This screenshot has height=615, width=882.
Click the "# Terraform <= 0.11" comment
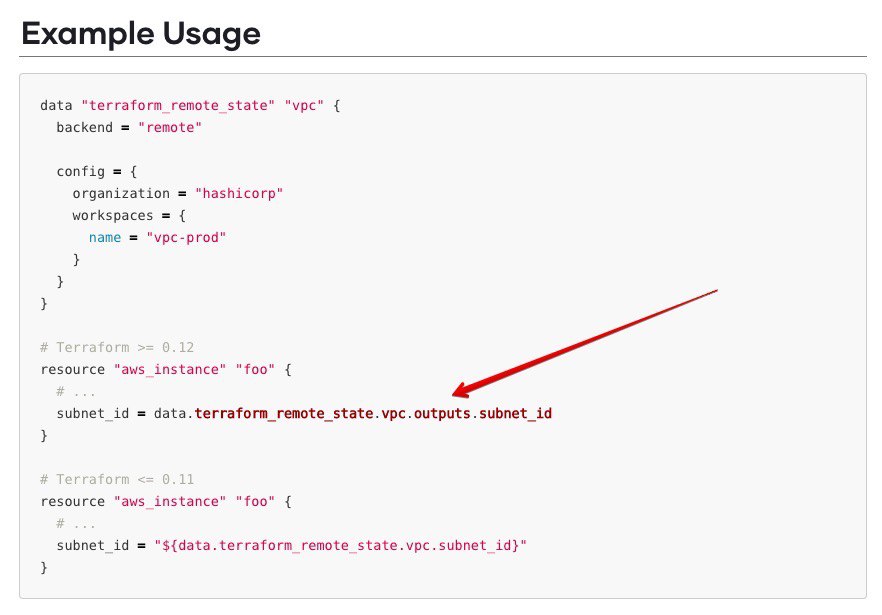(x=117, y=479)
